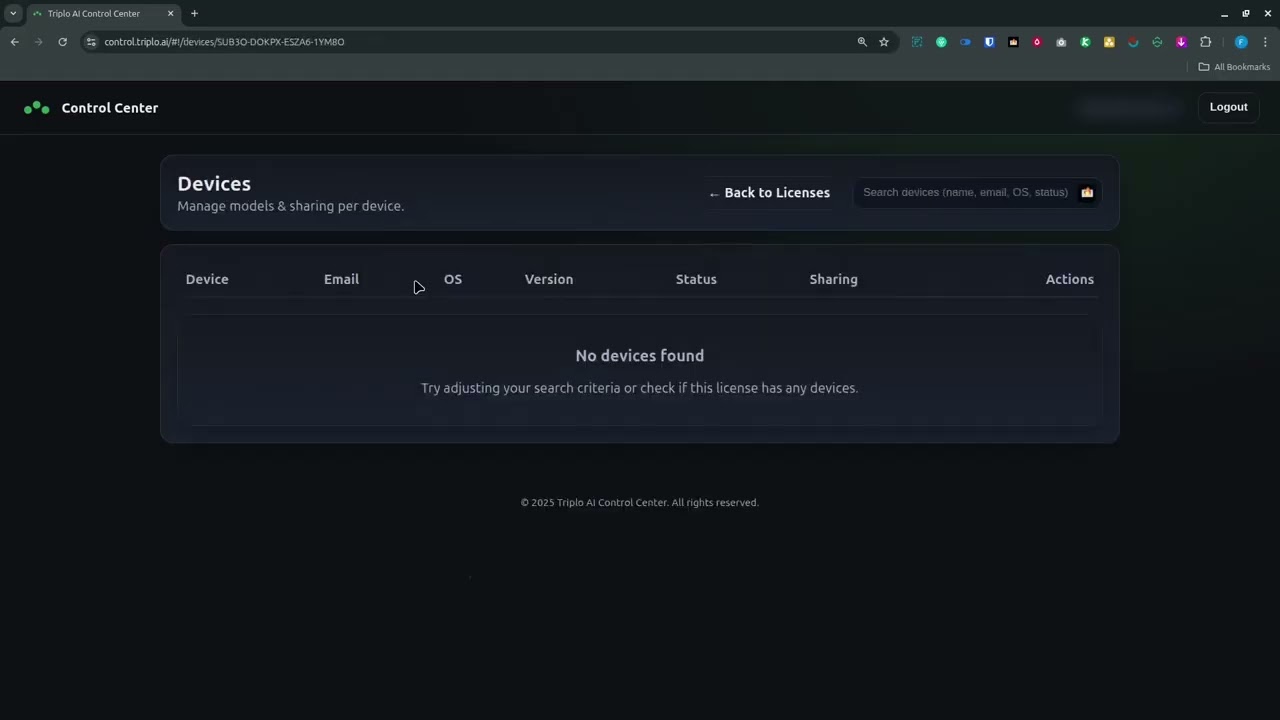Open the gray camera extension icon
This screenshot has width=1280, height=720.
click(1061, 42)
